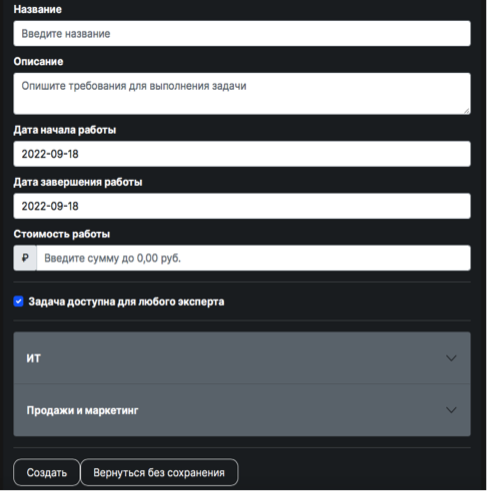Click the 'Задача доступна для любого эксперта' label text
The image size is (487, 491).
(x=126, y=302)
